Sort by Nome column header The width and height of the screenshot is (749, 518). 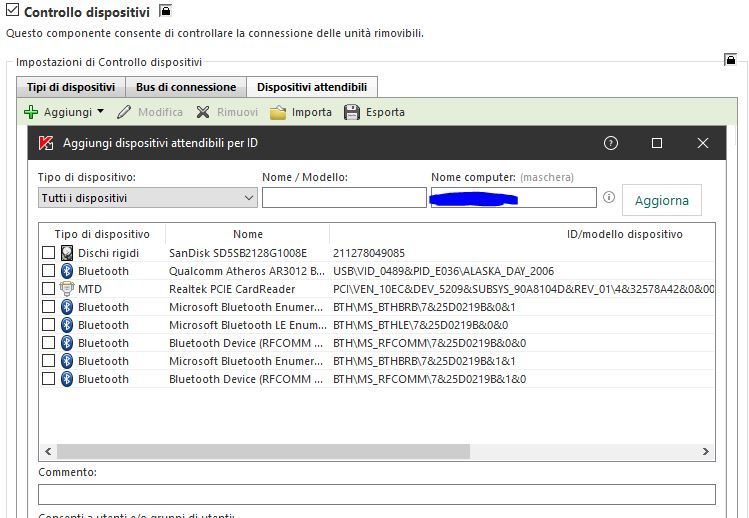247,234
